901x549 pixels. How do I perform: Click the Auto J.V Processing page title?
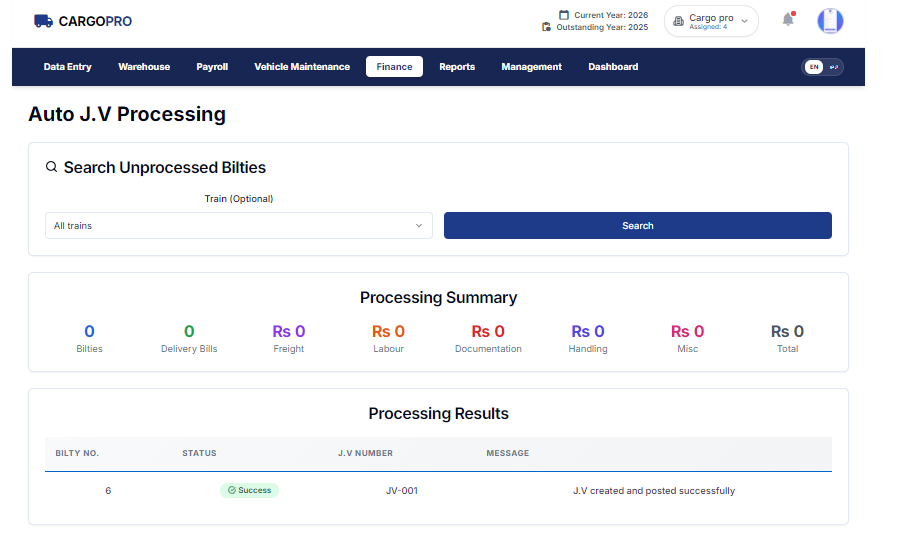click(127, 114)
